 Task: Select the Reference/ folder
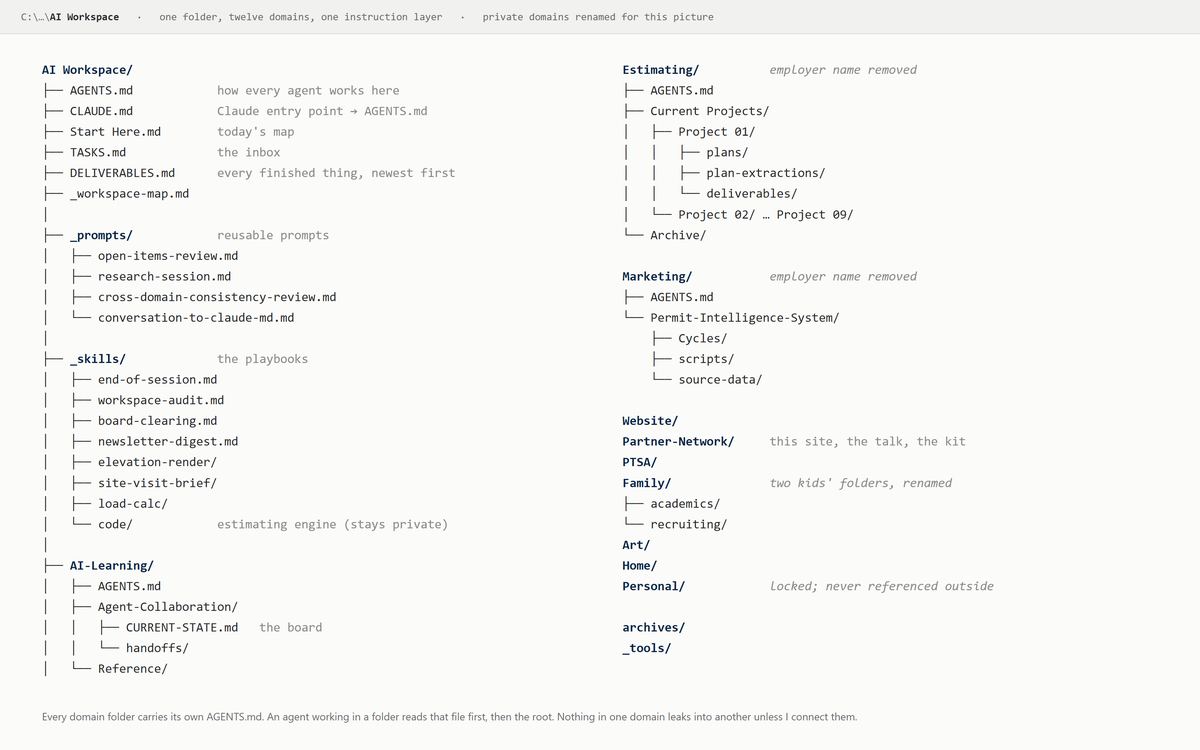pyautogui.click(x=133, y=669)
